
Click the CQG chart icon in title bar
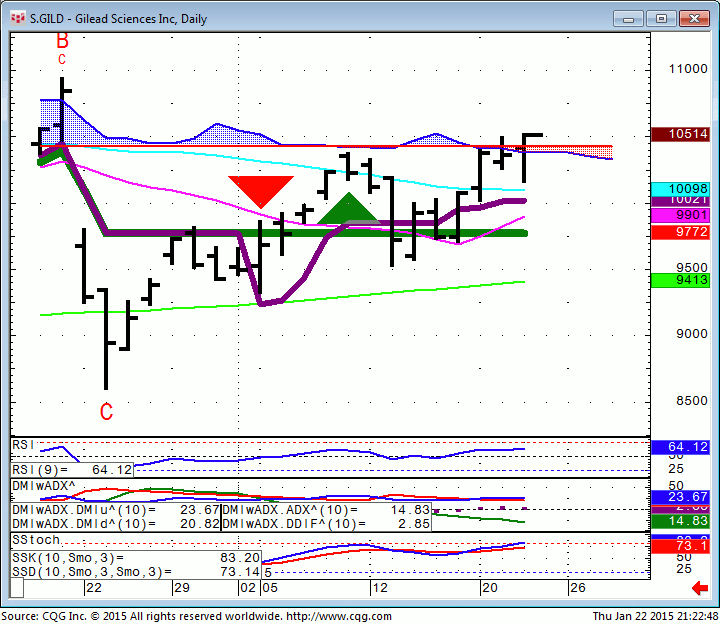point(18,18)
